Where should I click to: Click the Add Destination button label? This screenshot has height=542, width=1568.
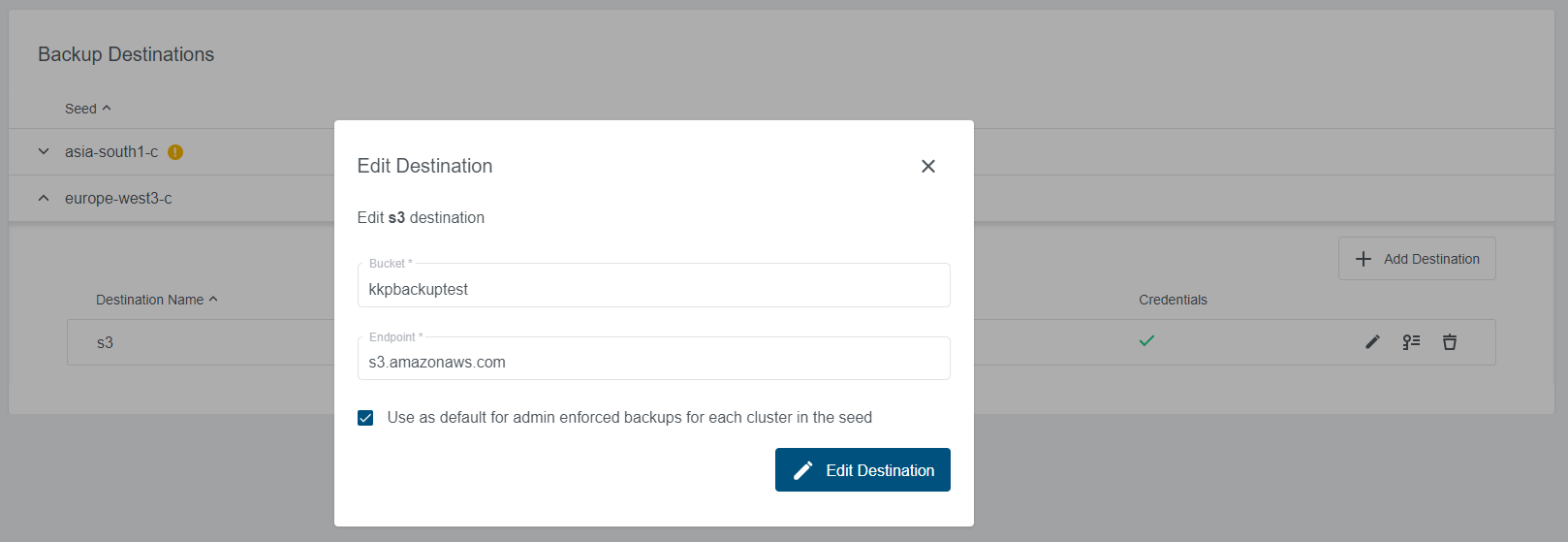(1431, 259)
